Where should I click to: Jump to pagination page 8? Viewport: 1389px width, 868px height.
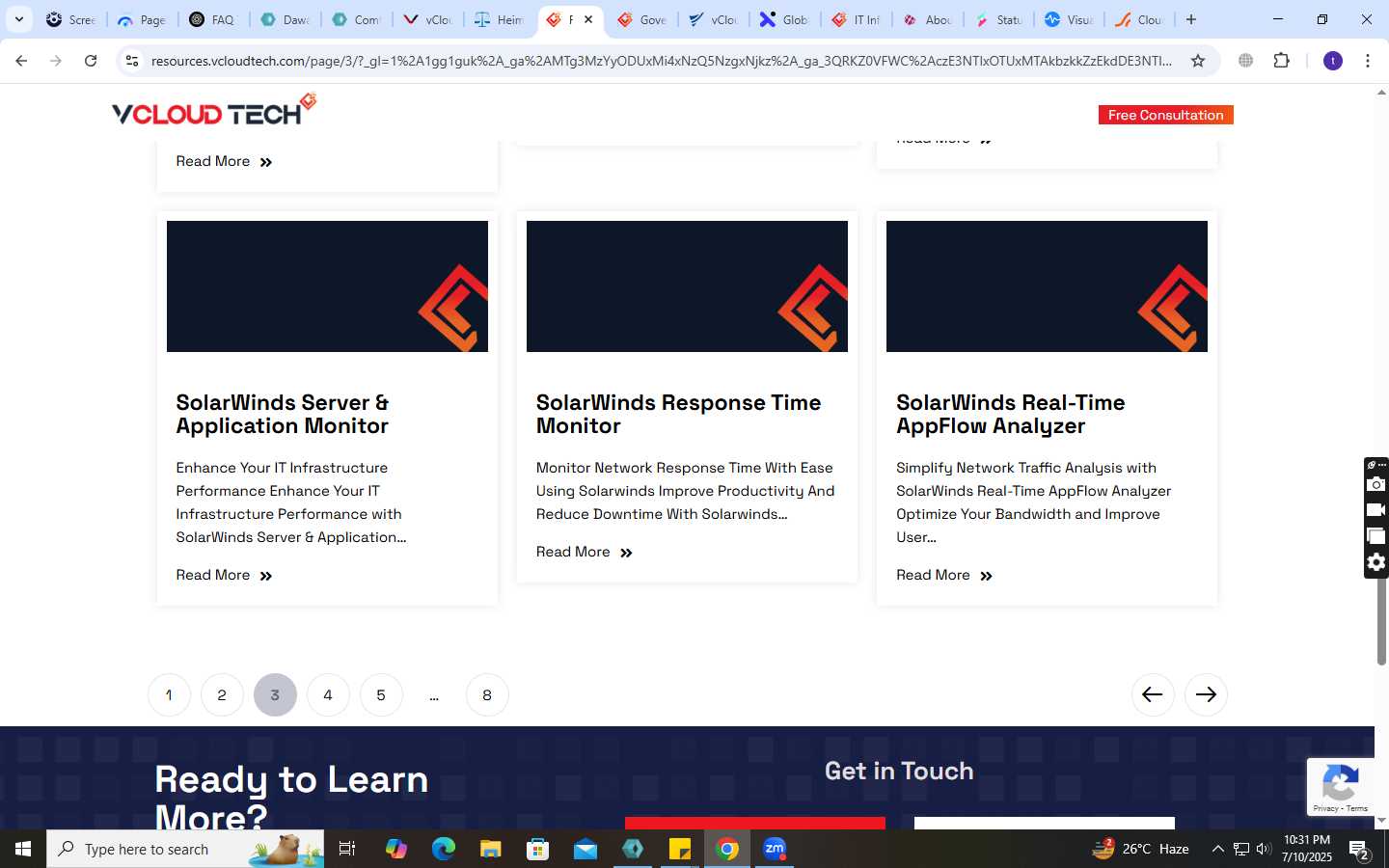tap(487, 694)
